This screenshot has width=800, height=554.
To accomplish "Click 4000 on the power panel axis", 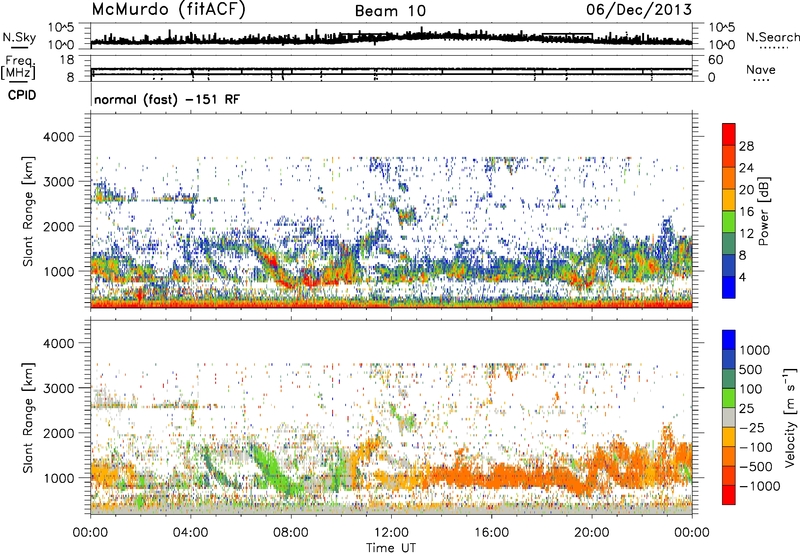I will pos(58,137).
